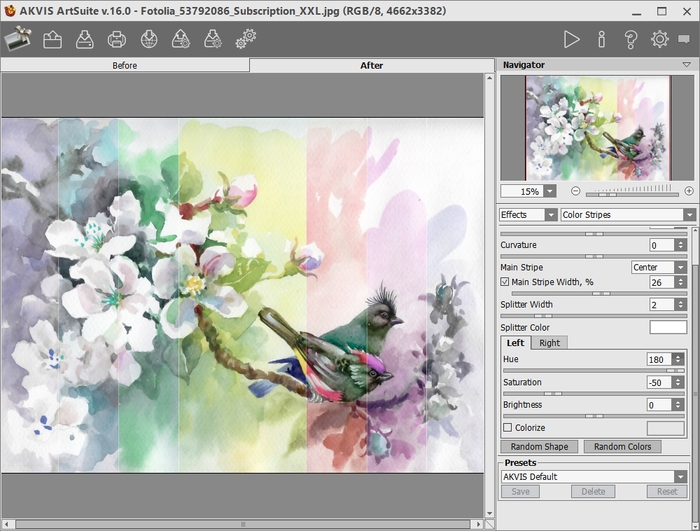This screenshot has height=531, width=700.
Task: Click the Open image icon
Action: 52,39
